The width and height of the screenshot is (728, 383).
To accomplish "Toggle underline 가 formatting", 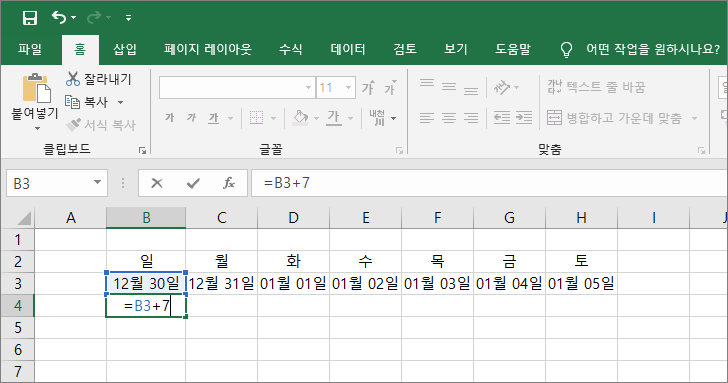I will coord(214,118).
